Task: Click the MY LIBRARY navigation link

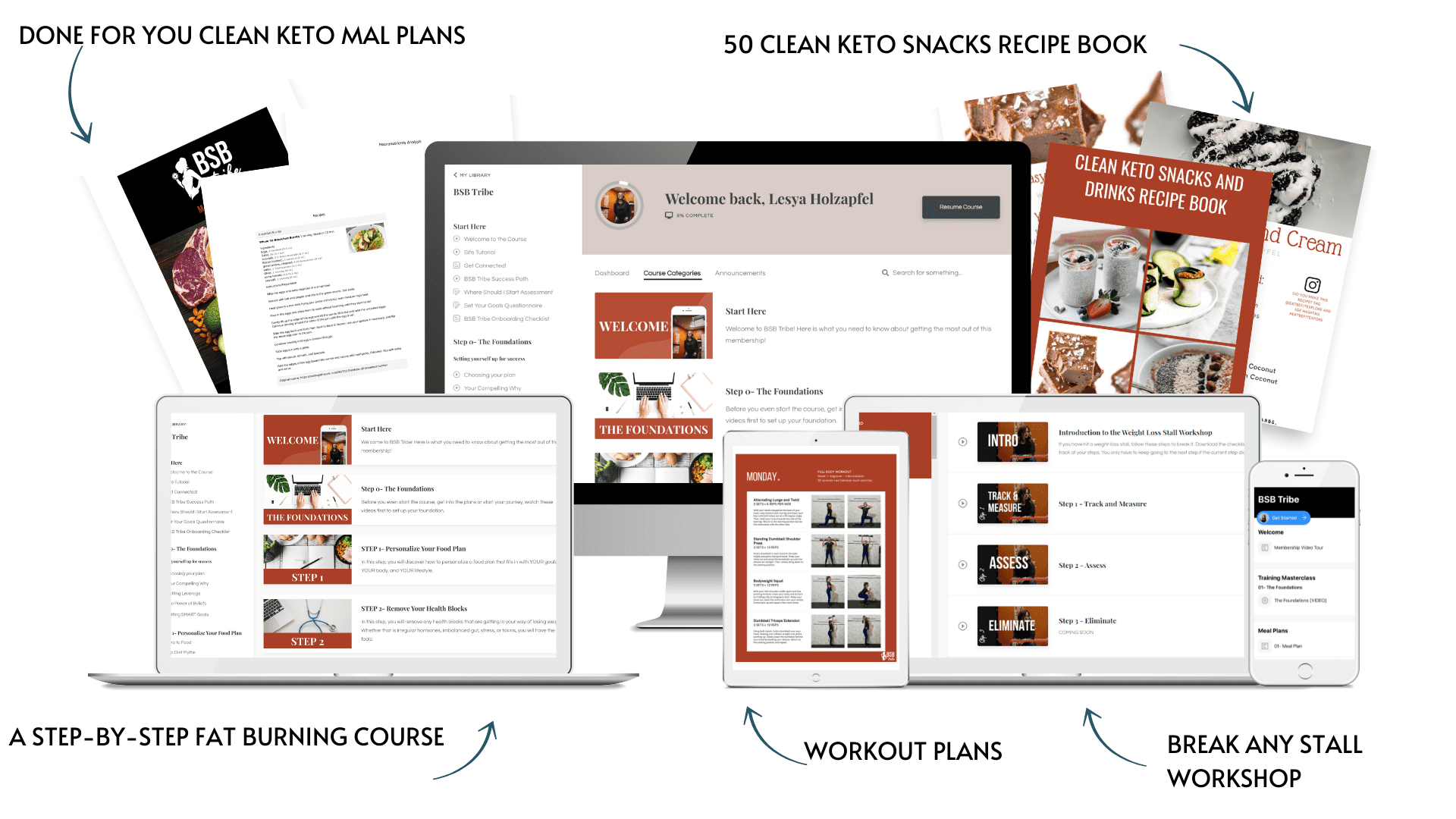Action: (475, 175)
